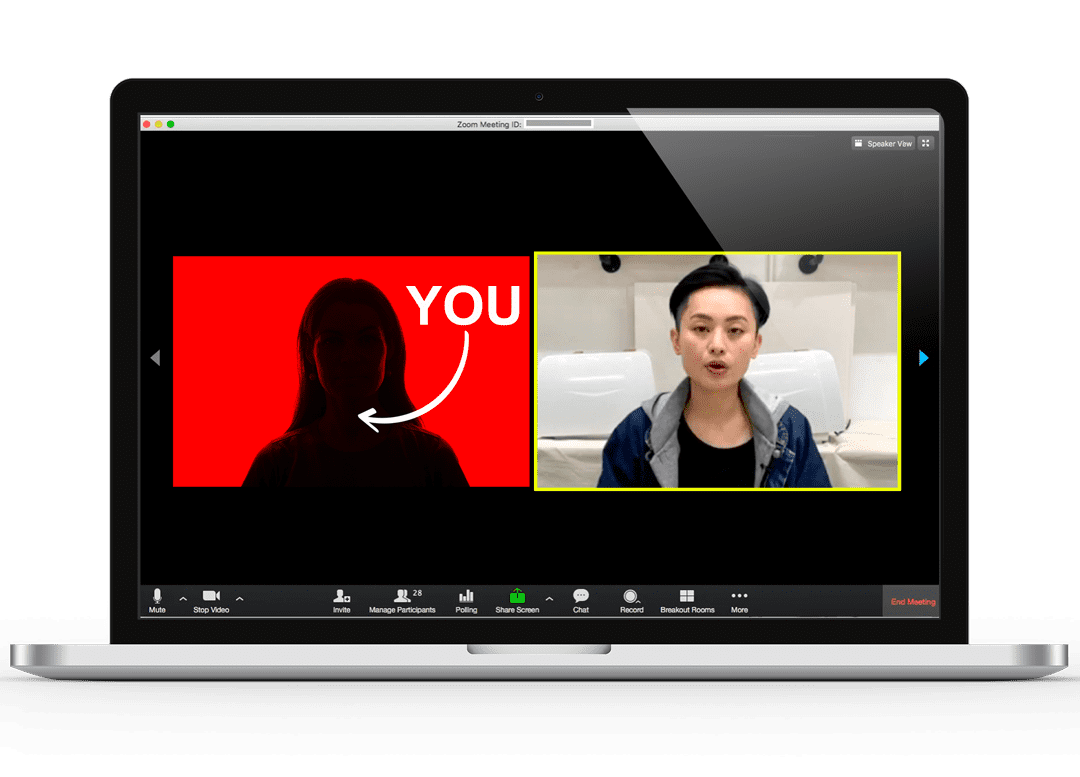Select the yellow-highlighted speaker video tile
The width and height of the screenshot is (1080, 777).
click(x=717, y=371)
